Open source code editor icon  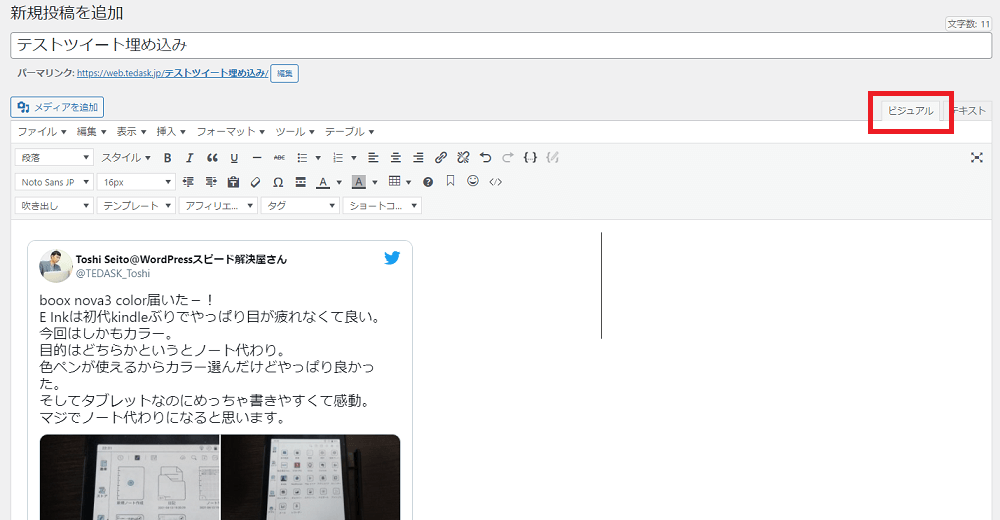point(496,182)
